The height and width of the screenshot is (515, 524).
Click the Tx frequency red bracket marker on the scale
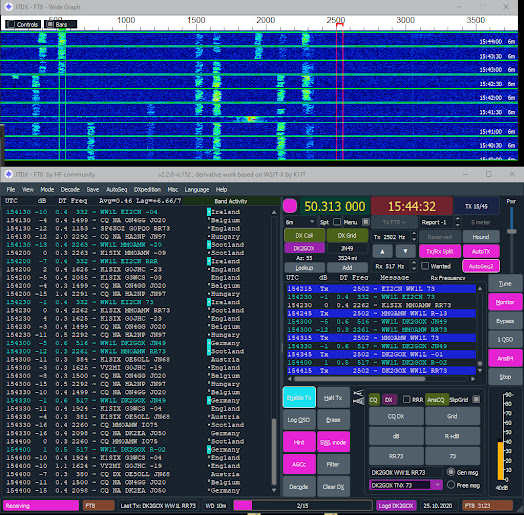(x=340, y=25)
